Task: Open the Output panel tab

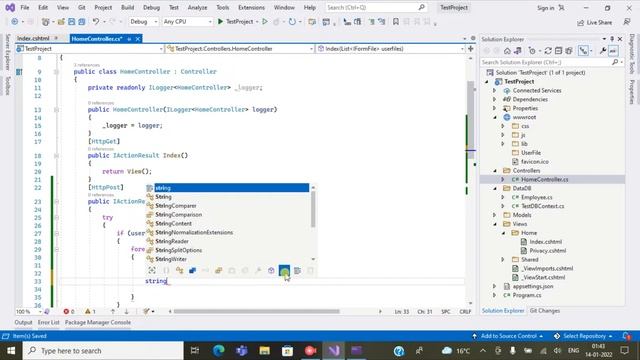Action: [23, 322]
